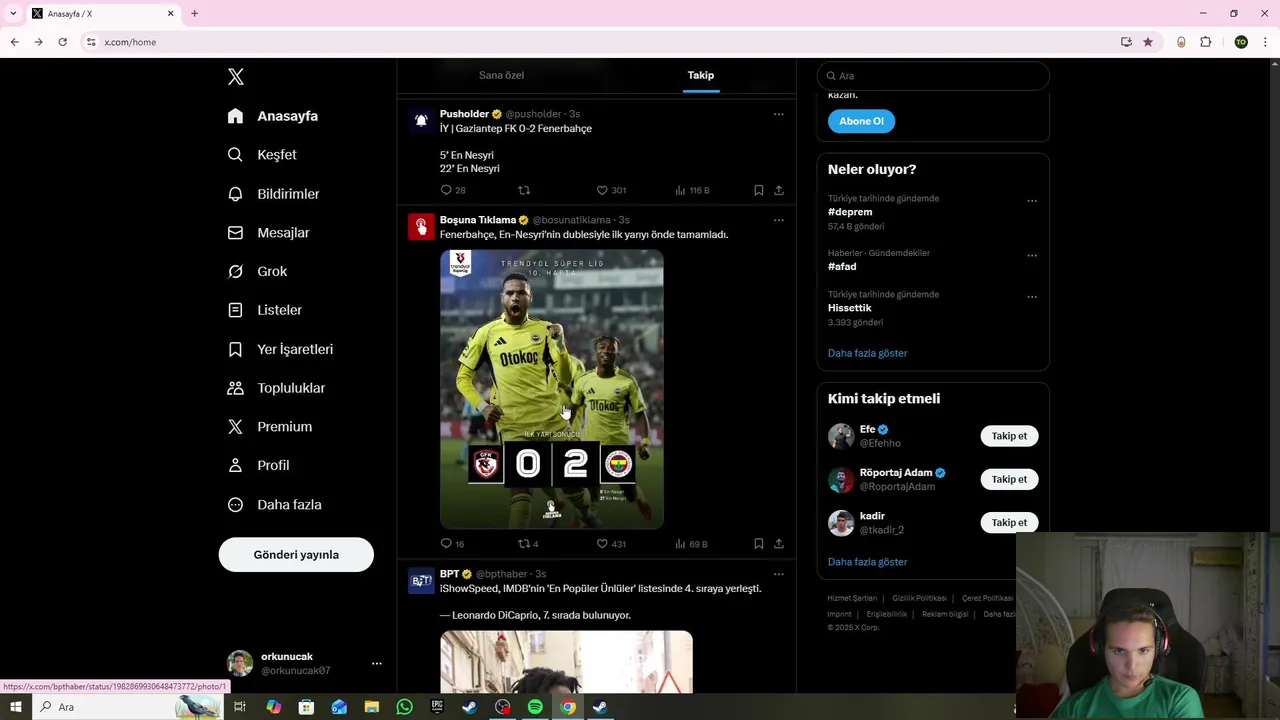Click the X logo in the sidebar
Viewport: 1280px width, 720px height.
pos(236,77)
